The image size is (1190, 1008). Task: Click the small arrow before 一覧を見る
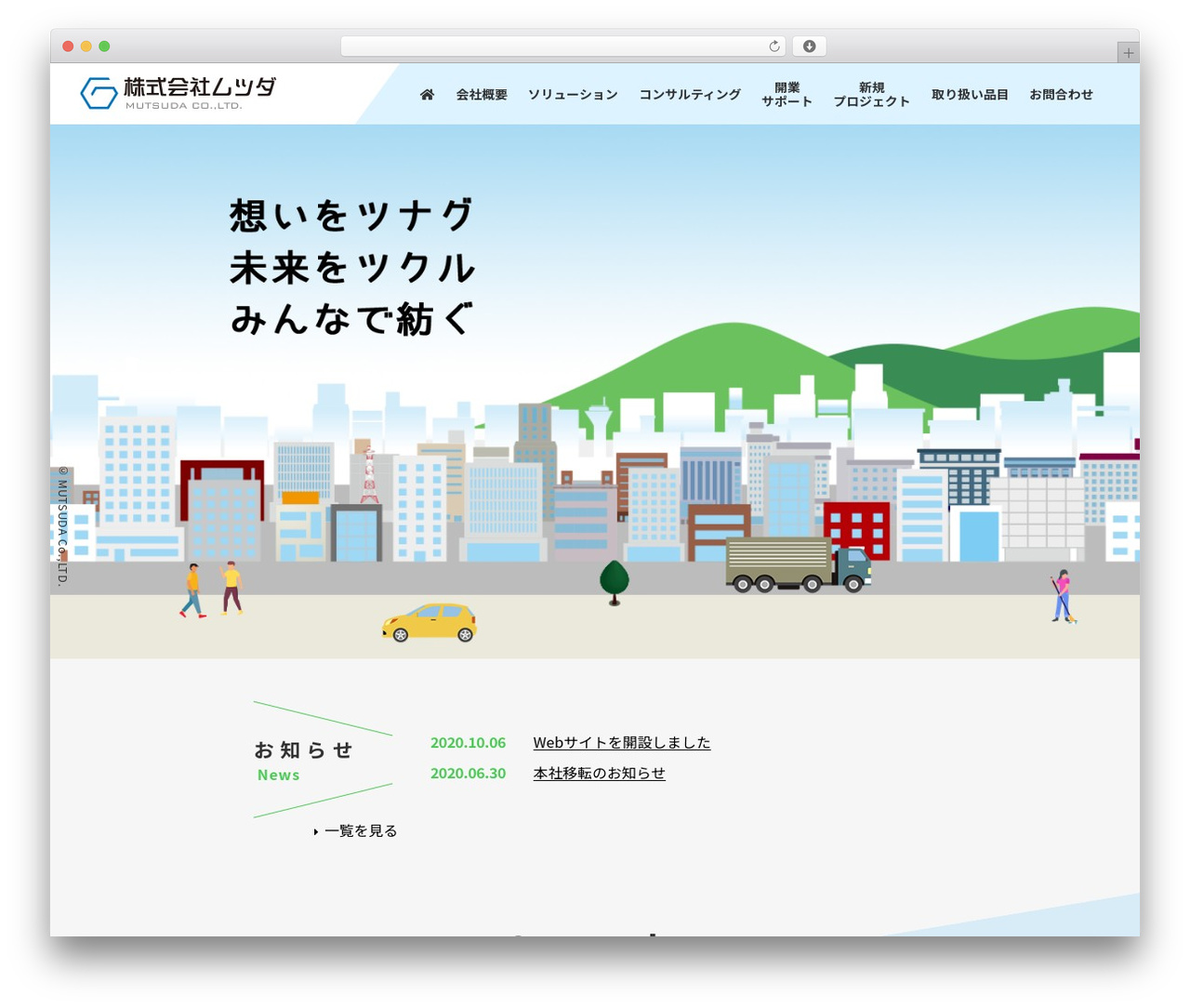[316, 831]
